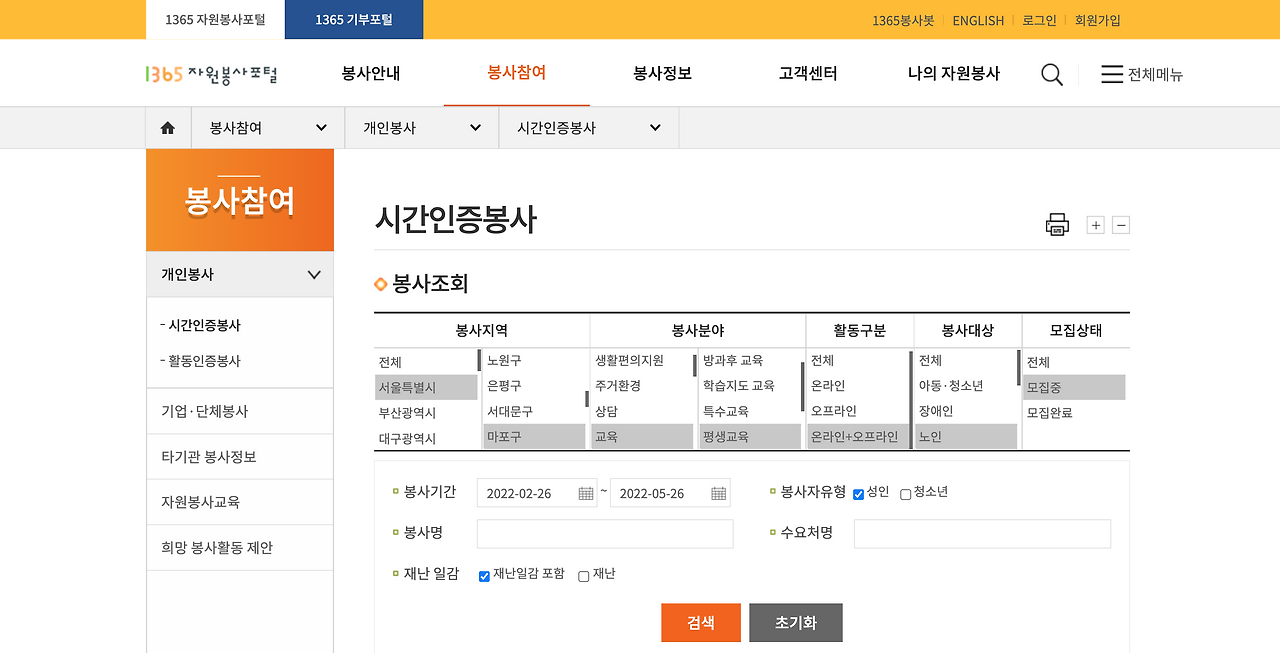Viewport: 1280px width, 653px height.
Task: Open the site search with the magnifier icon
Action: [1051, 73]
